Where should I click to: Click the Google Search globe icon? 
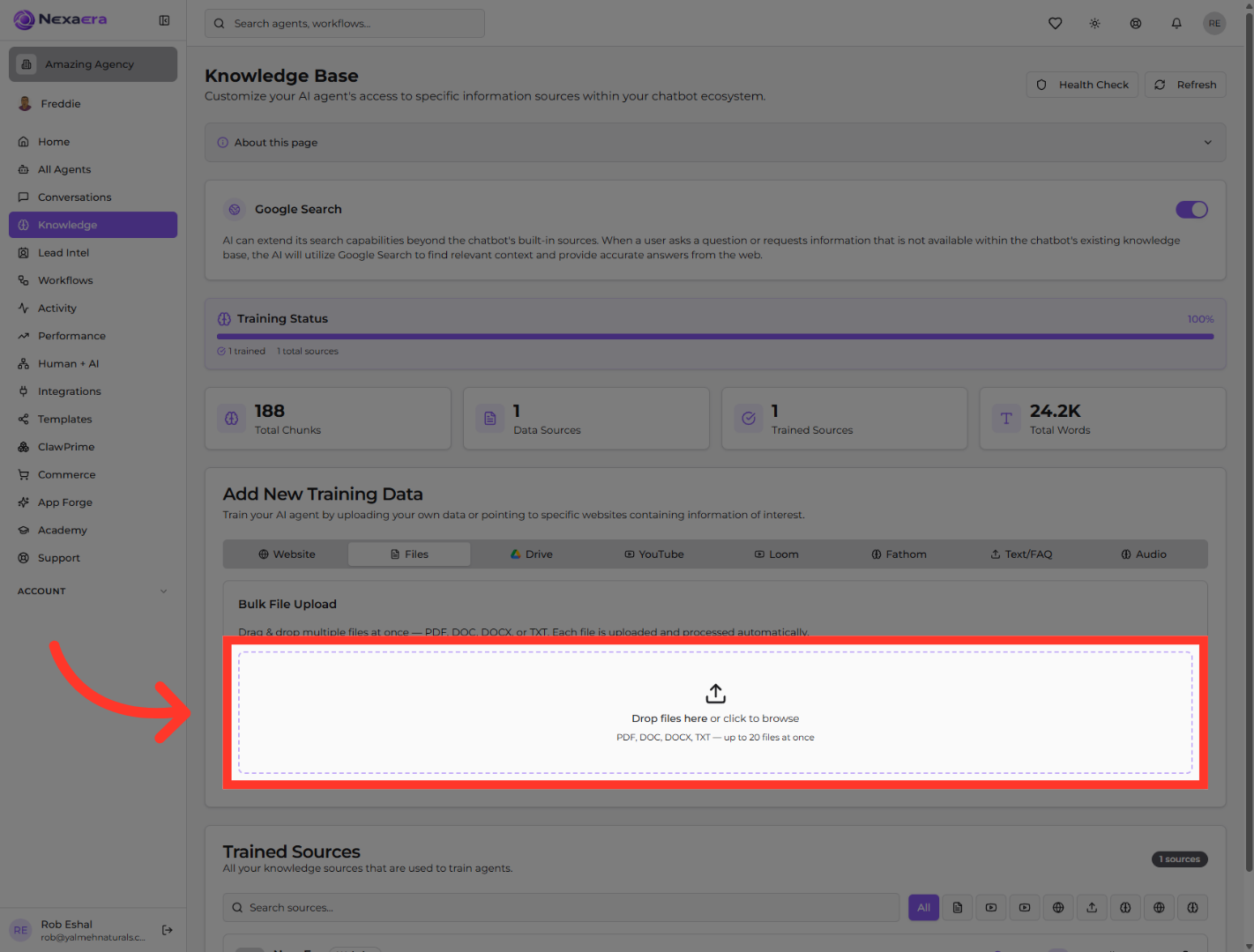235,210
